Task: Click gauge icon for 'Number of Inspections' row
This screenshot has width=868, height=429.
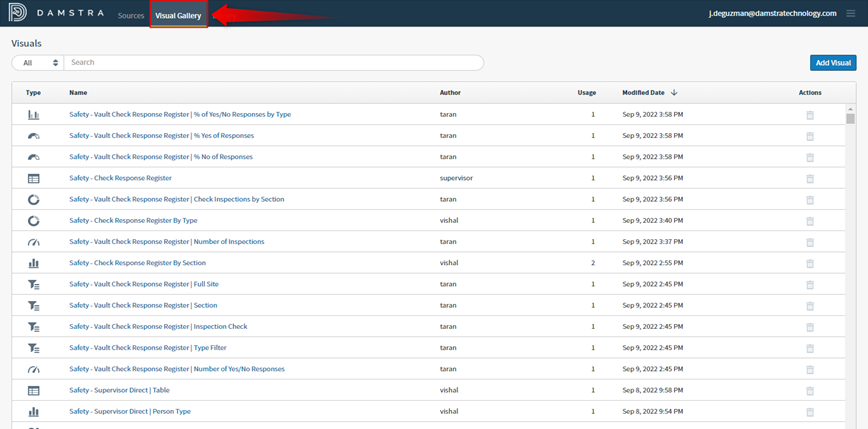Action: point(33,242)
